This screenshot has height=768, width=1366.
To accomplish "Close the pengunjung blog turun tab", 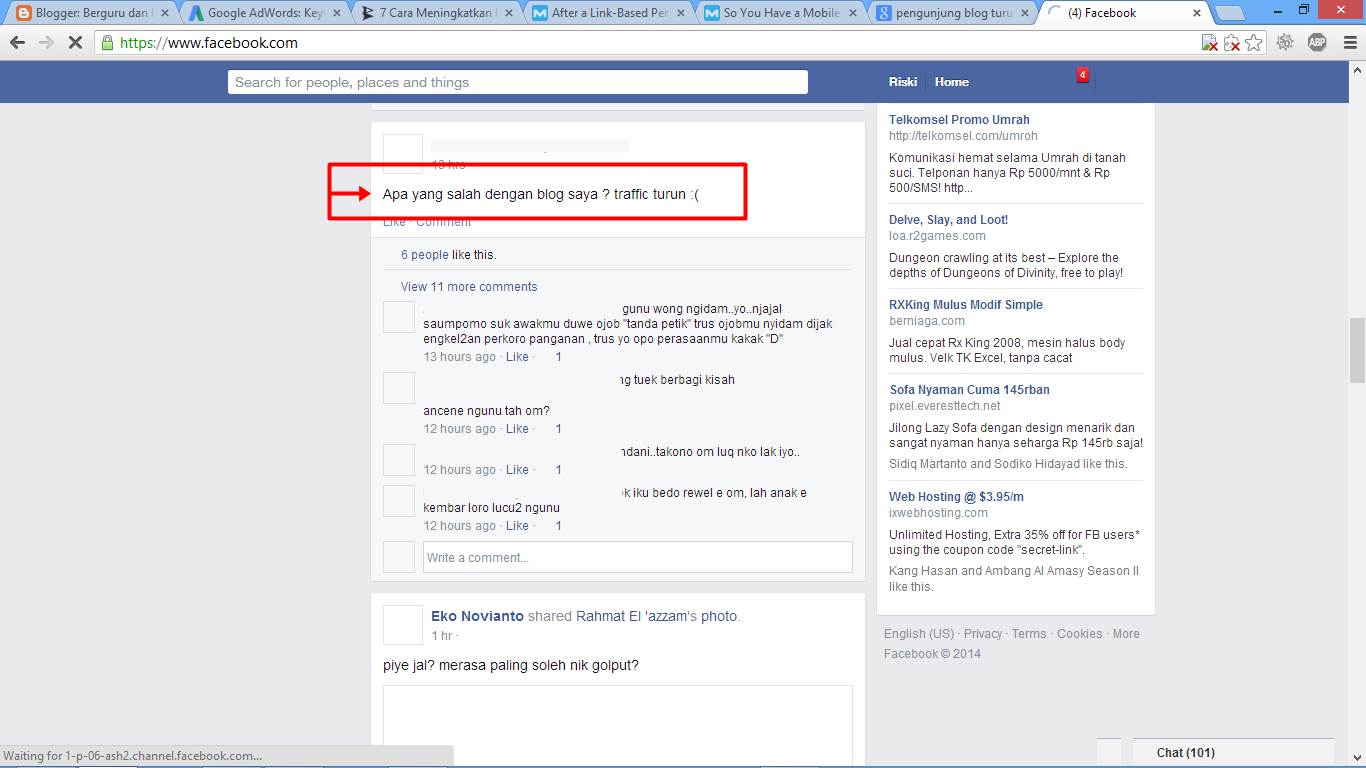I will coord(1026,13).
